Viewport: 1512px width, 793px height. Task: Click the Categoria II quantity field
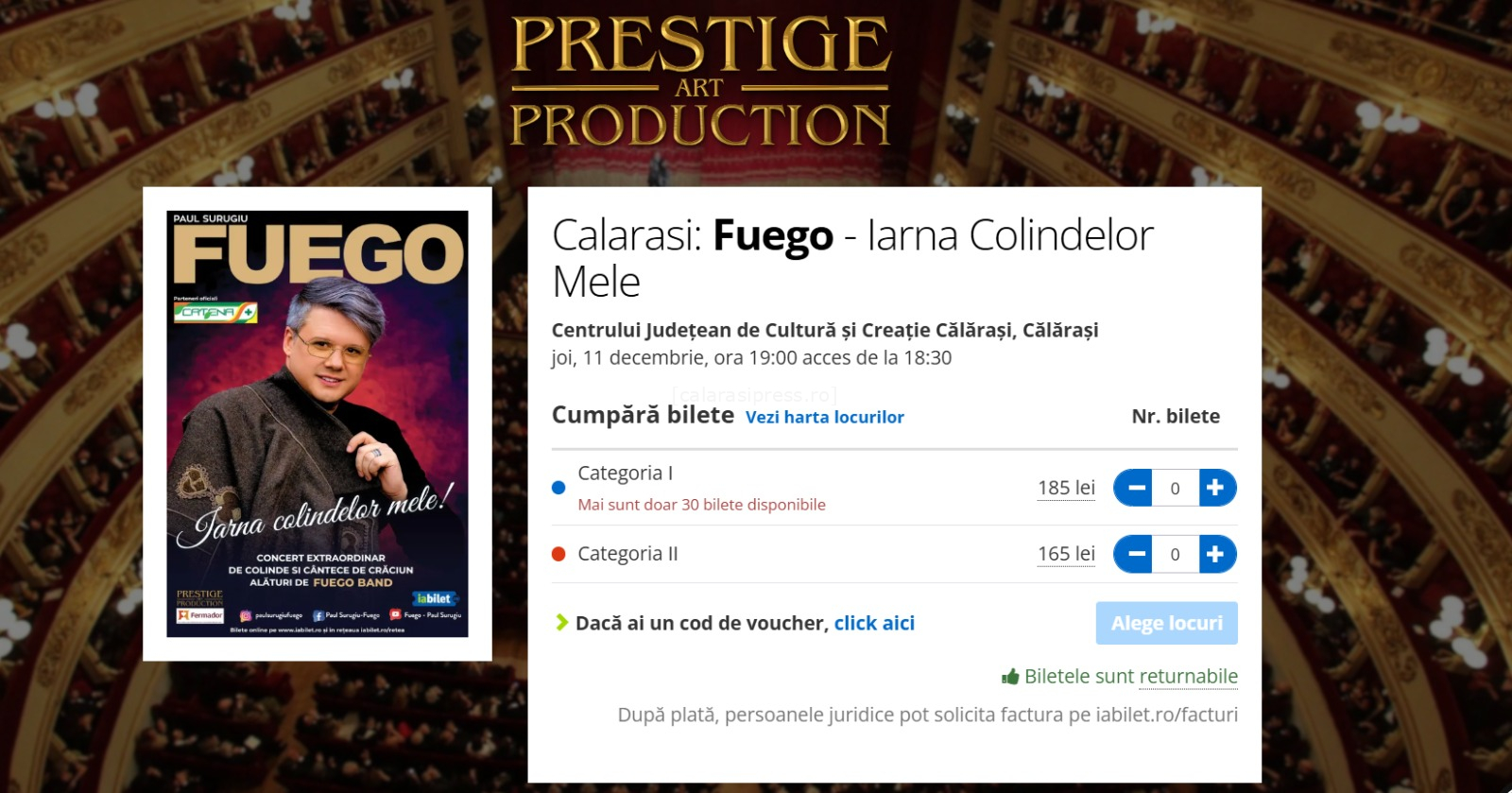(1176, 554)
